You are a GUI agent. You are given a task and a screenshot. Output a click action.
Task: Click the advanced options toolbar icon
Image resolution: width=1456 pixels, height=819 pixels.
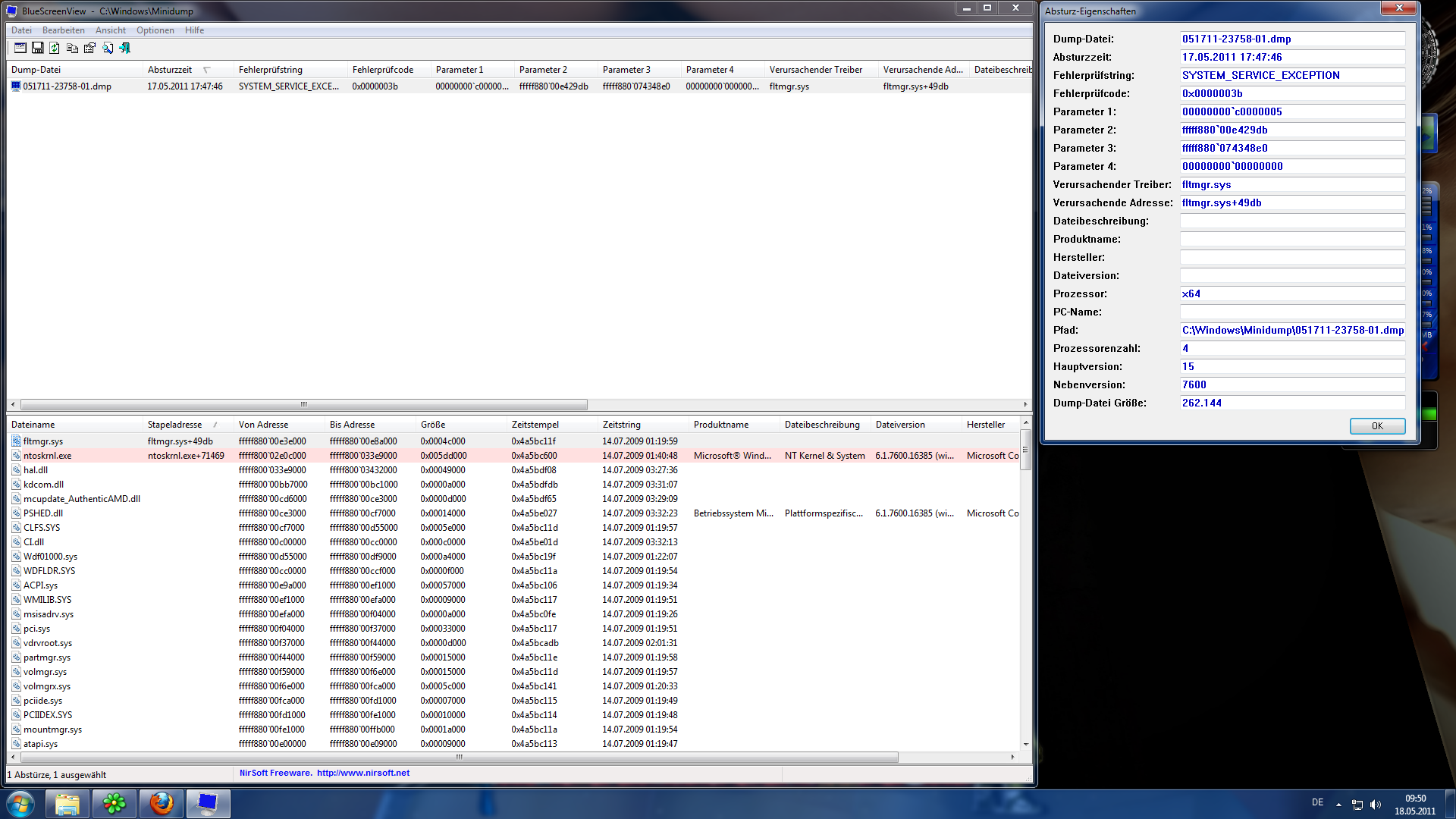20,48
